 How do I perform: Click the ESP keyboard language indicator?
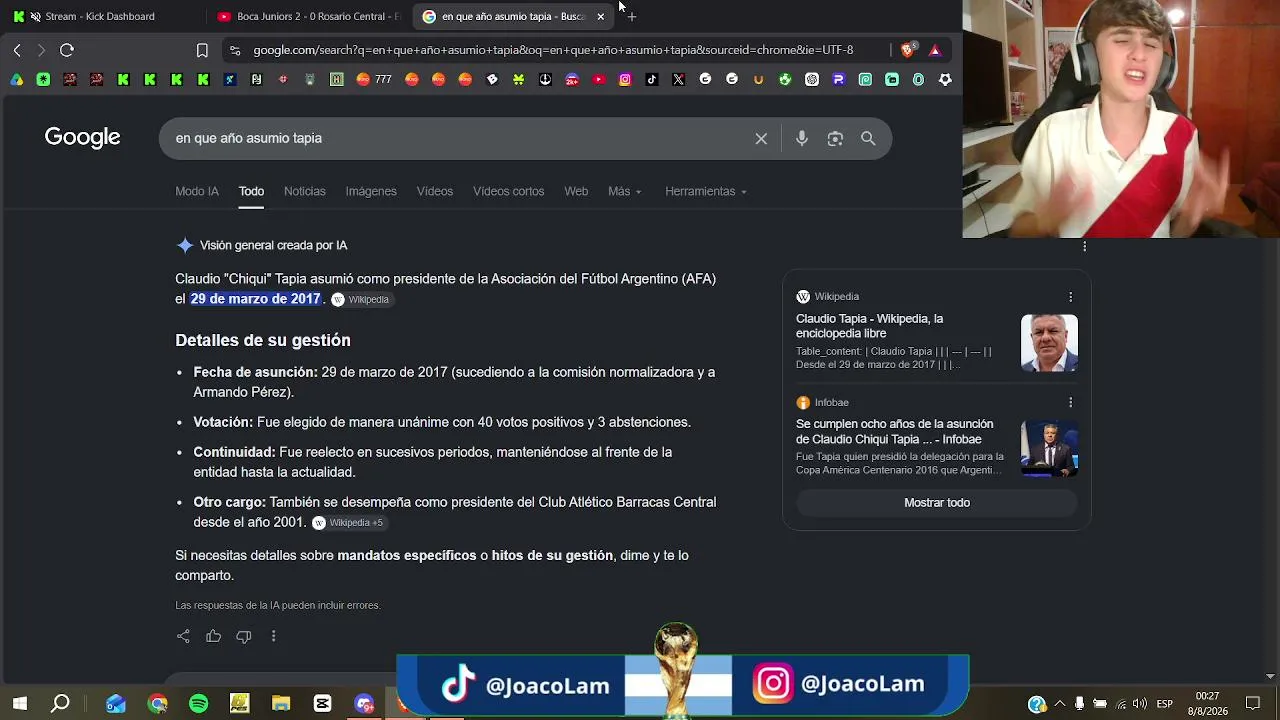click(x=1165, y=704)
